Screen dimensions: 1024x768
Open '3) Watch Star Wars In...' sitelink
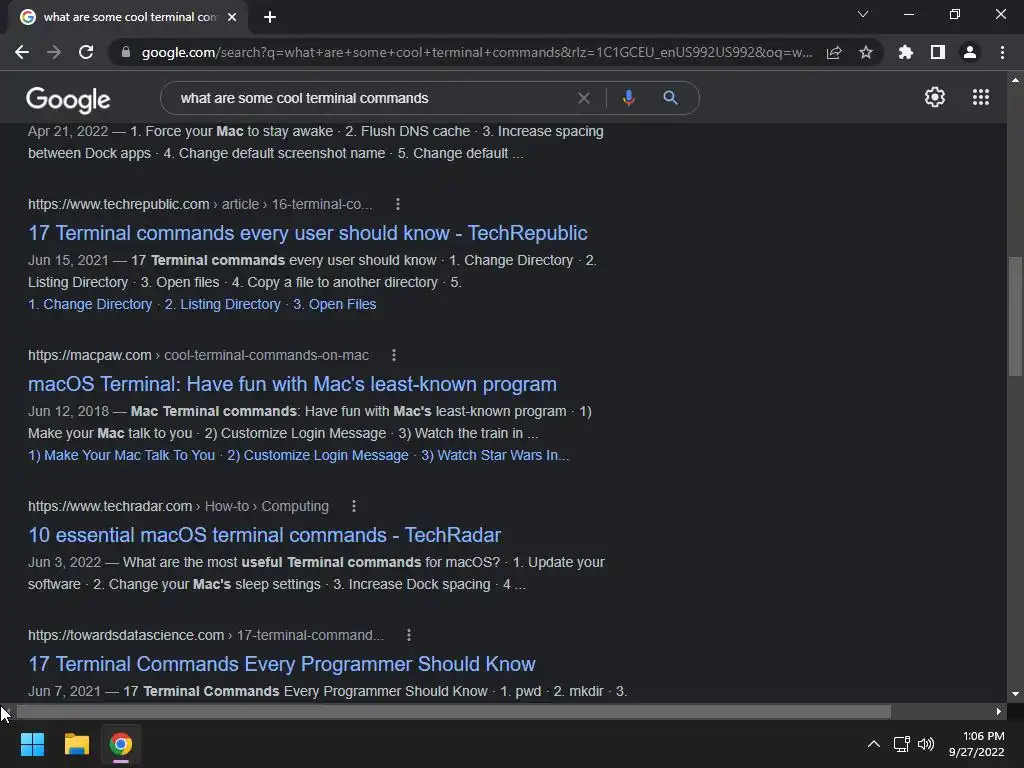(x=495, y=455)
